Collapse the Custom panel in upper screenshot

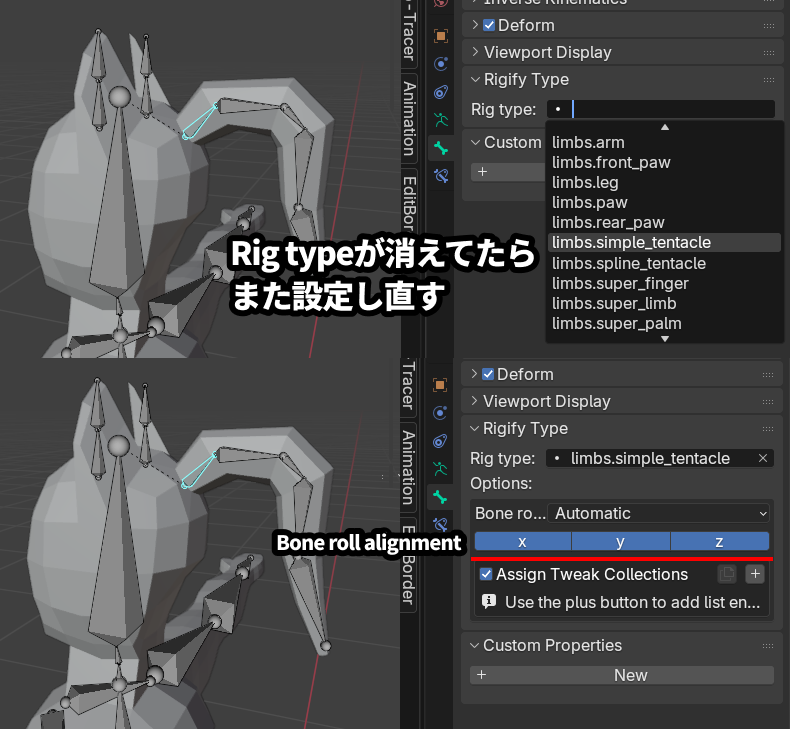point(475,143)
